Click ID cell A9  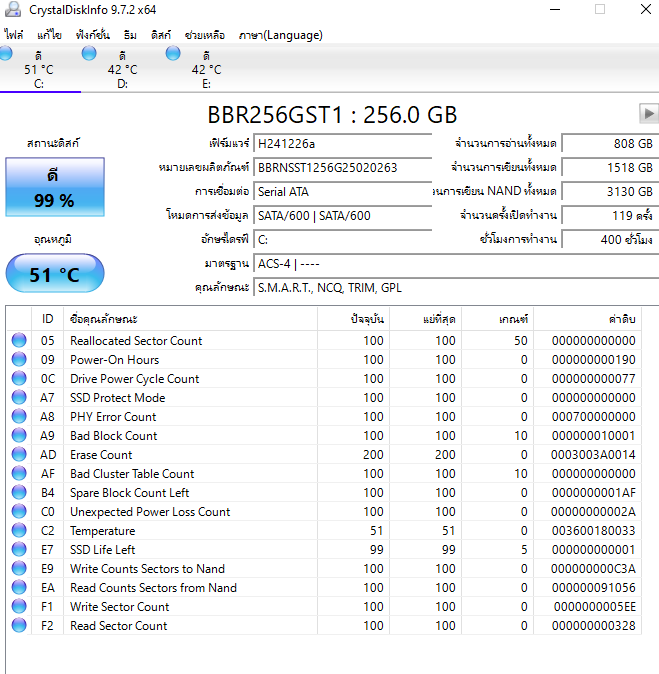[47, 436]
